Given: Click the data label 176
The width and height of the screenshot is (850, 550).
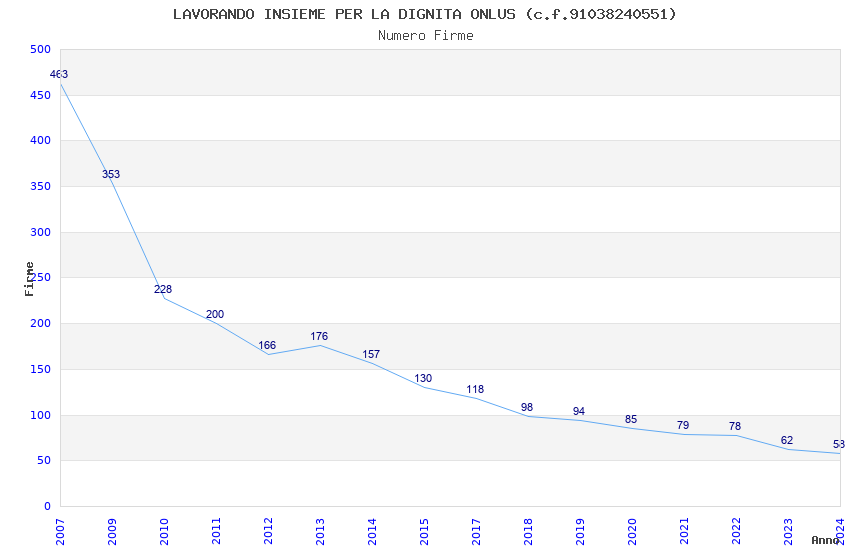Looking at the screenshot, I should point(319,336).
